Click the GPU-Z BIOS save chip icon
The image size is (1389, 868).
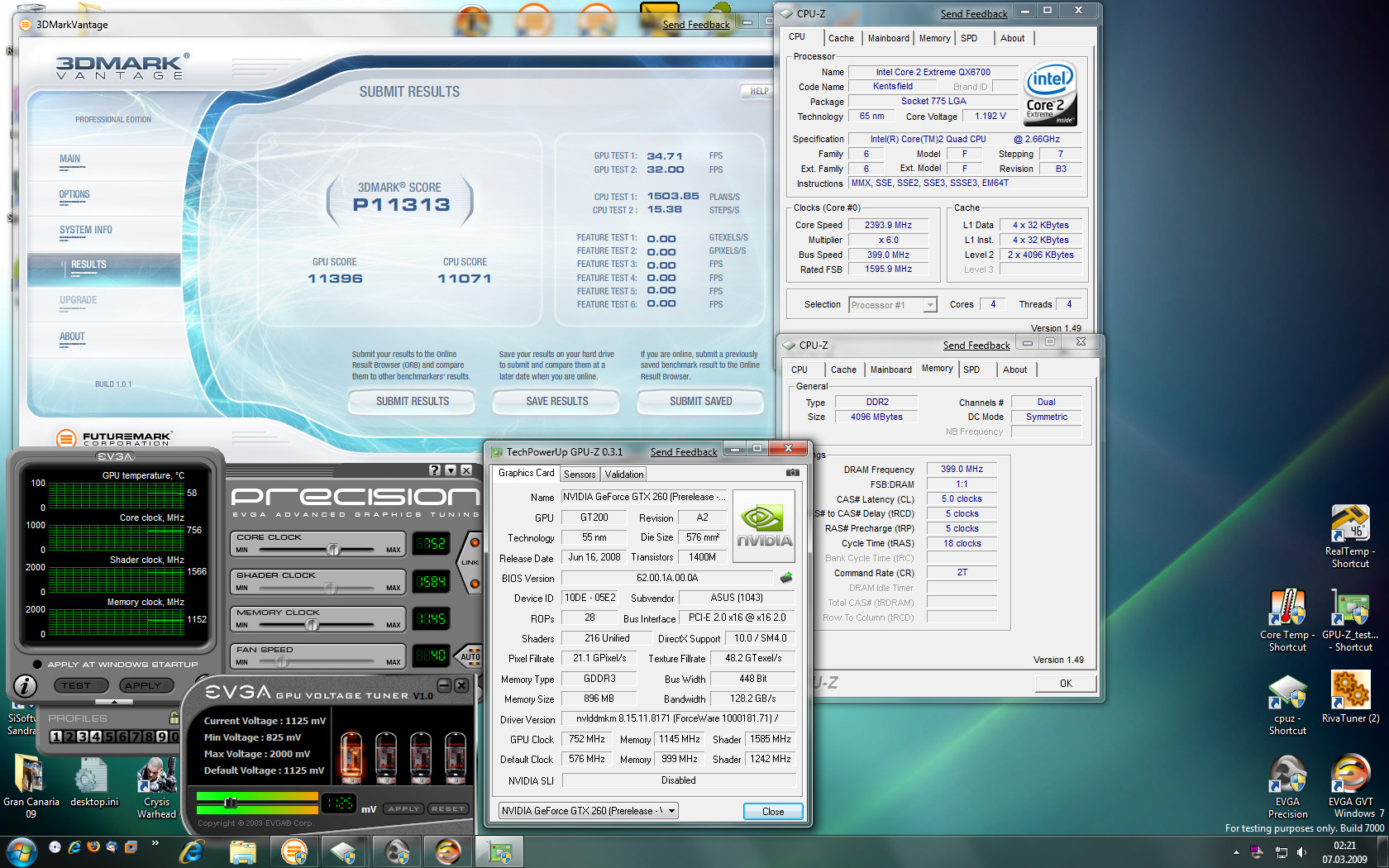pos(786,577)
